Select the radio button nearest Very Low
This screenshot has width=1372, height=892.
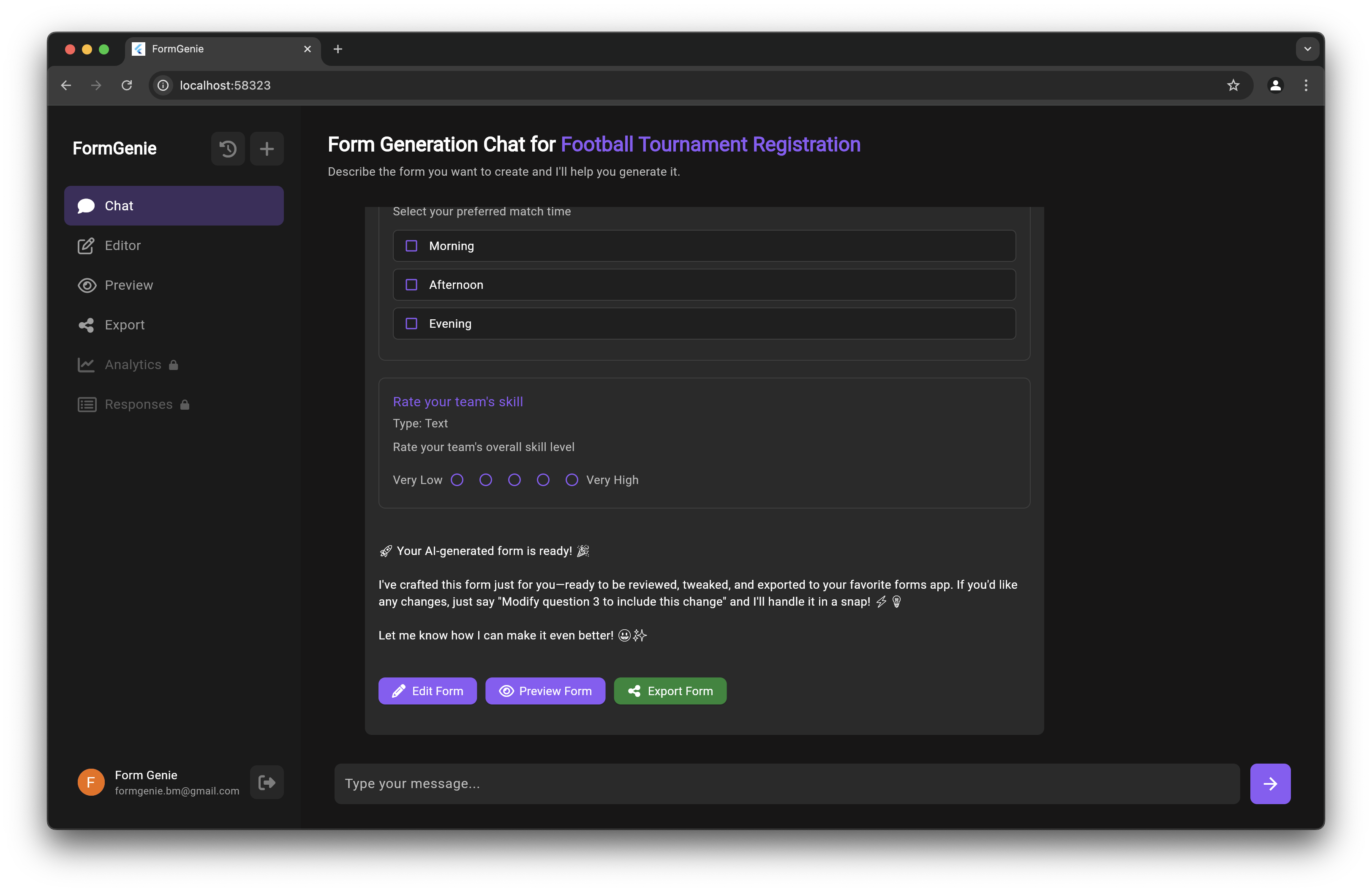457,480
